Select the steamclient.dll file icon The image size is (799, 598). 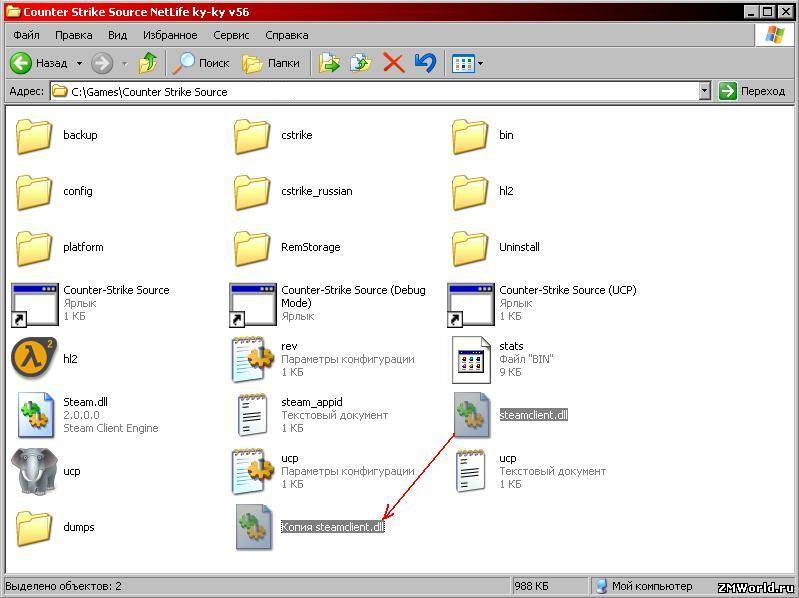coord(472,415)
